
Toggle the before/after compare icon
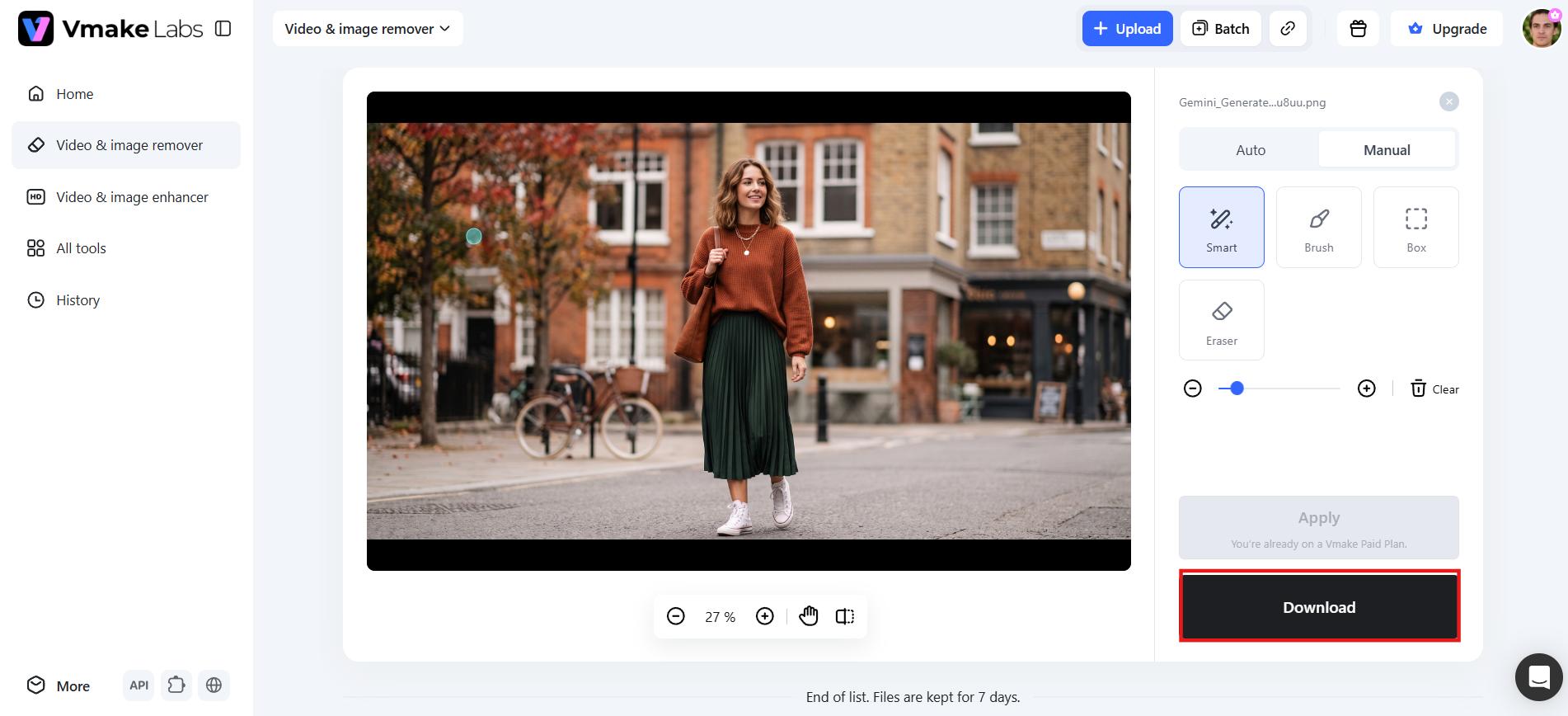click(845, 616)
